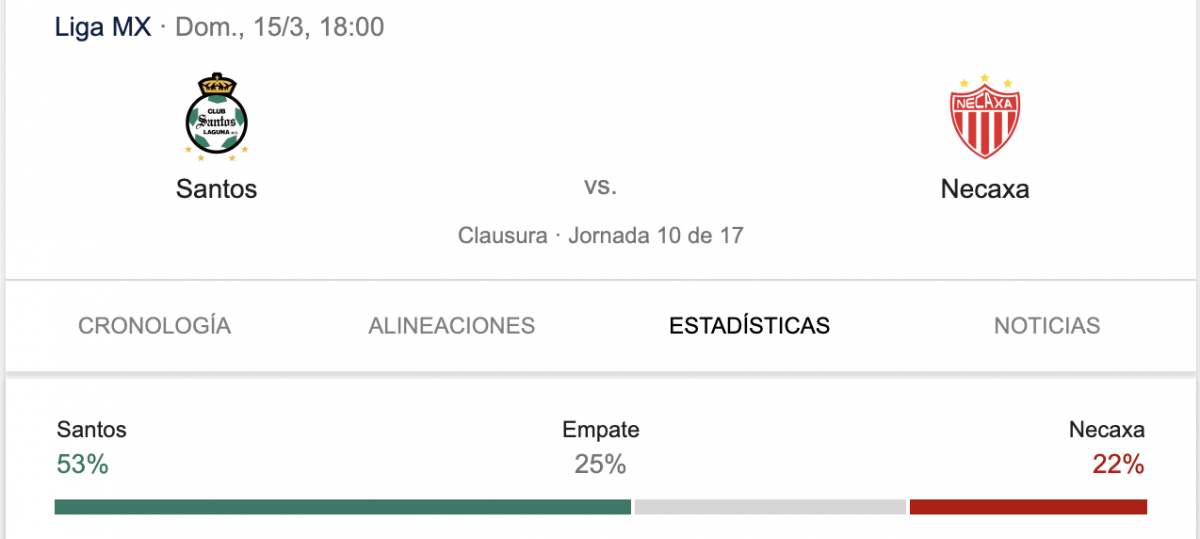The width and height of the screenshot is (1200, 539).
Task: Click the Necaxa club crest
Action: 984,117
